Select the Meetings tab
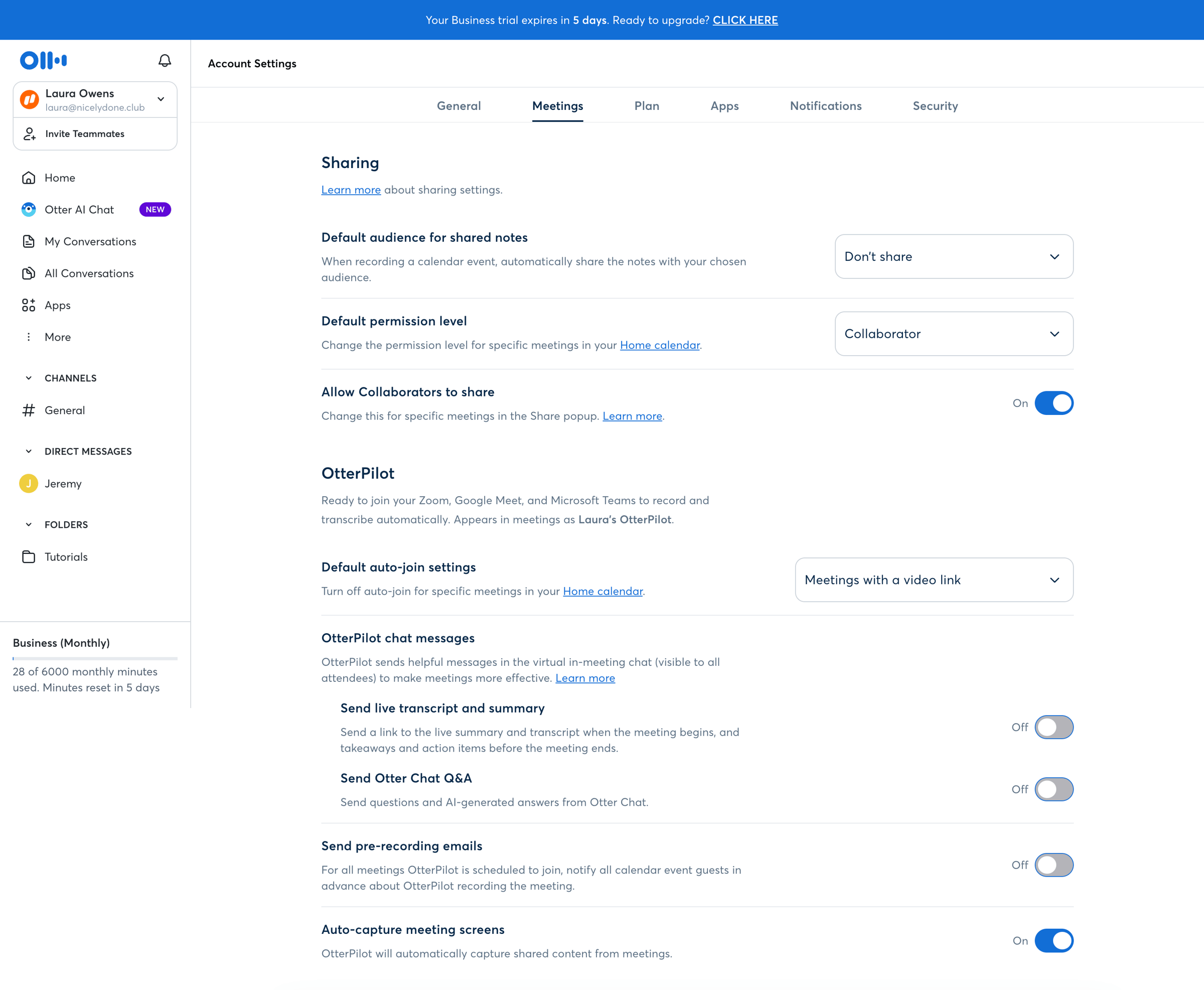This screenshot has height=990, width=1204. [x=557, y=106]
